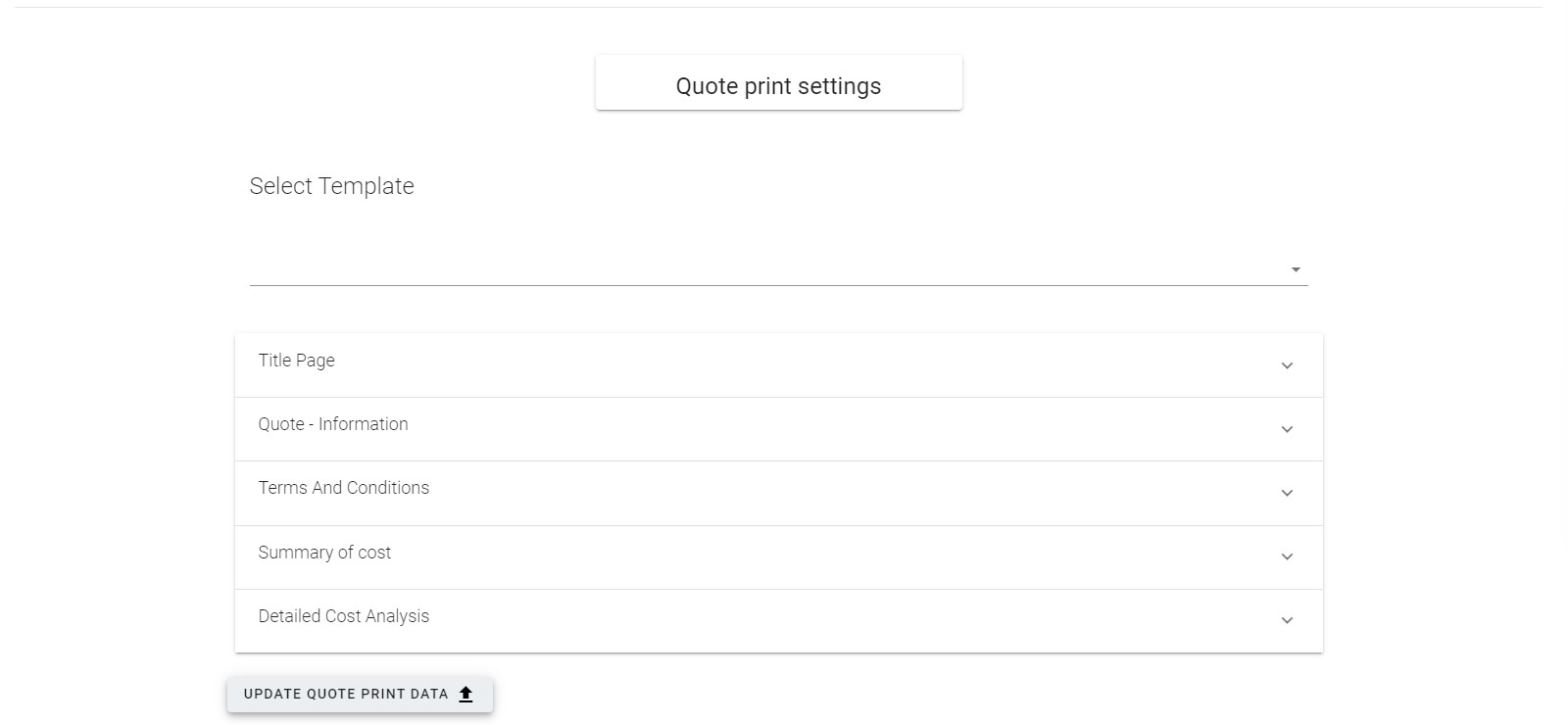Viewport: 1568px width, 725px height.
Task: Click the Select Template heading text
Action: (x=331, y=186)
